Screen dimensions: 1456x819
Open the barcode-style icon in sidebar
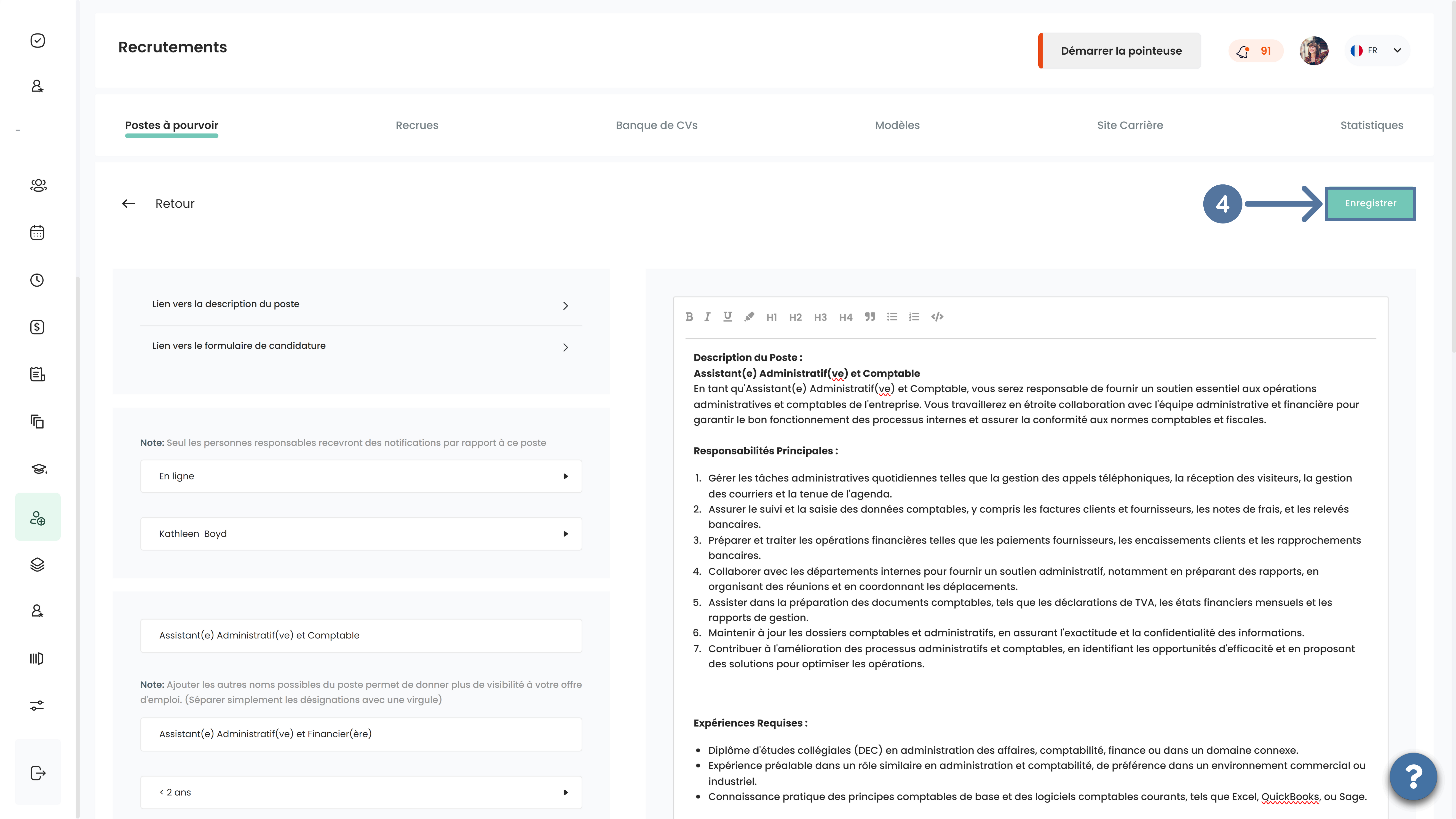[37, 659]
